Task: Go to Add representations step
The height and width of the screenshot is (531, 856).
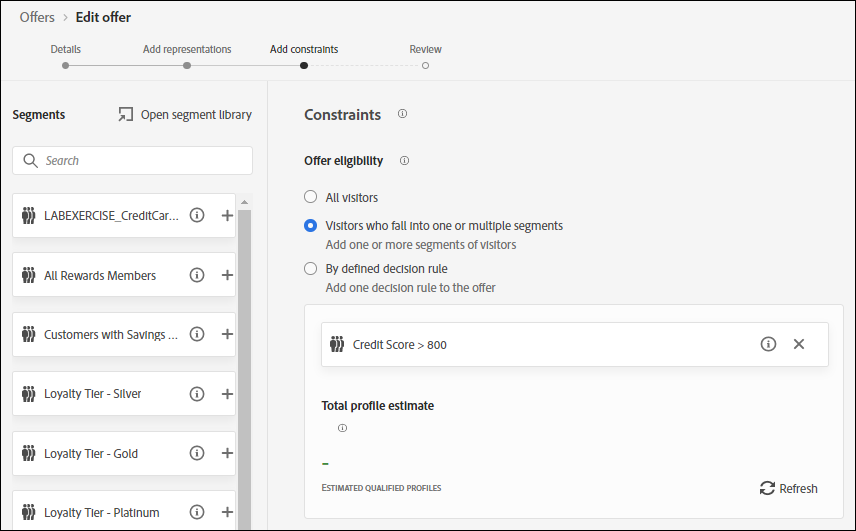Action: click(187, 49)
